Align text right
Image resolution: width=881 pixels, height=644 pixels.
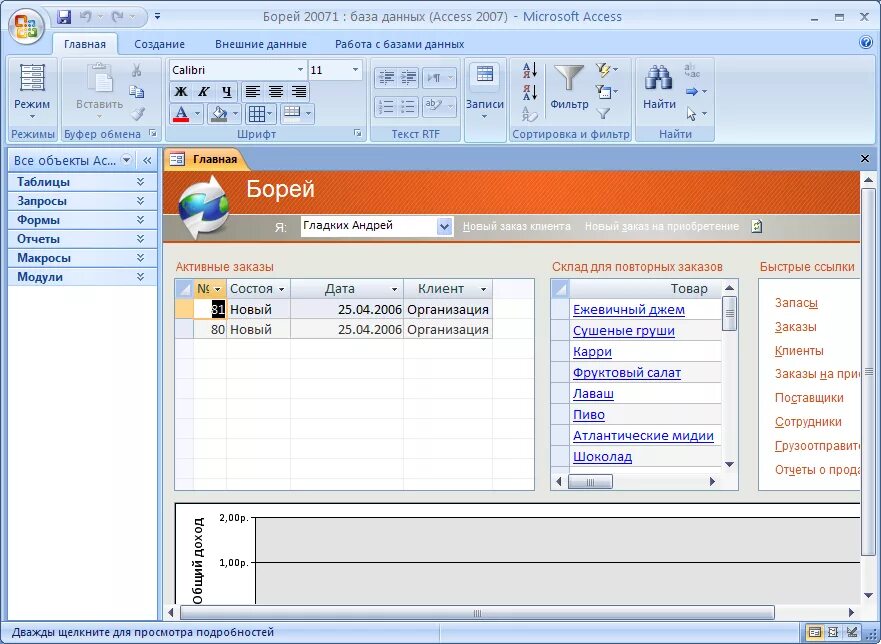299,92
